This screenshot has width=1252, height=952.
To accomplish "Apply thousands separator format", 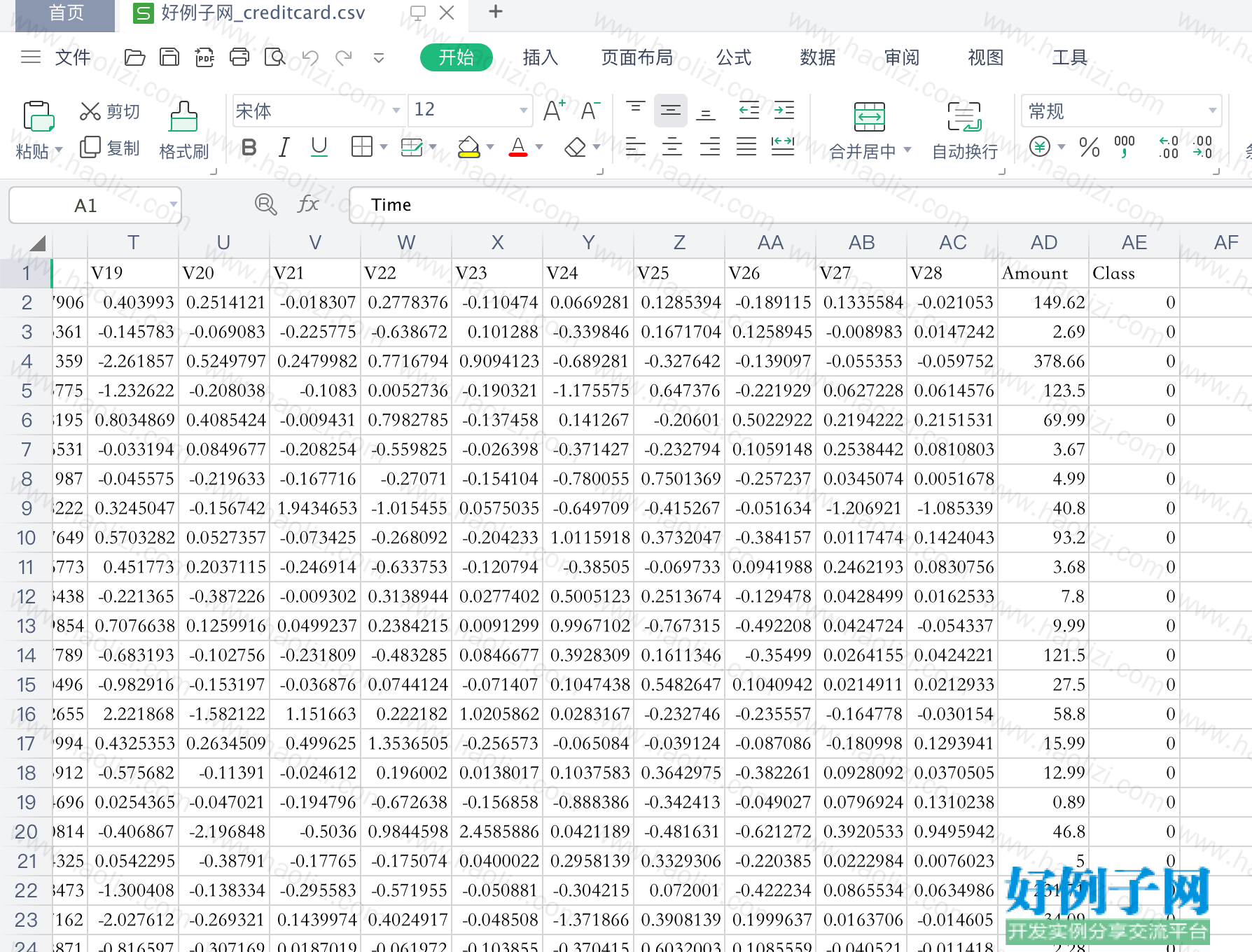I will pyautogui.click(x=1125, y=147).
